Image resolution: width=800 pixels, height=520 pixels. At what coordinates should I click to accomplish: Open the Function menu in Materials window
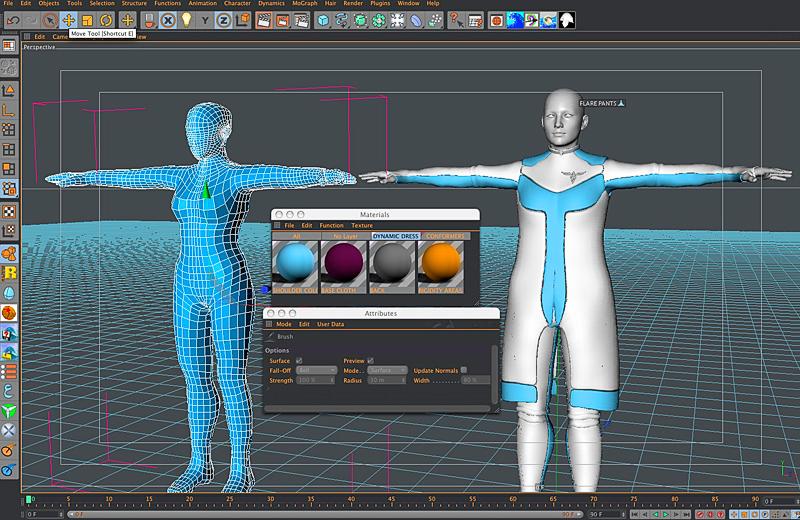pos(332,225)
